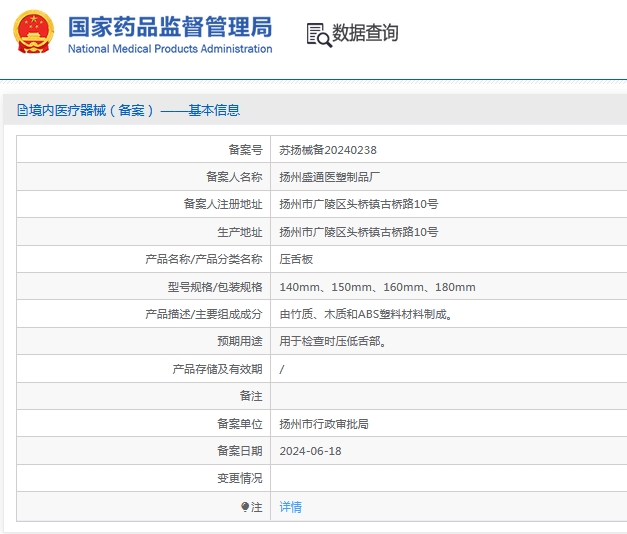Click 国家药品监督管理局 title
Screen dimensions: 627x534
(170, 27)
